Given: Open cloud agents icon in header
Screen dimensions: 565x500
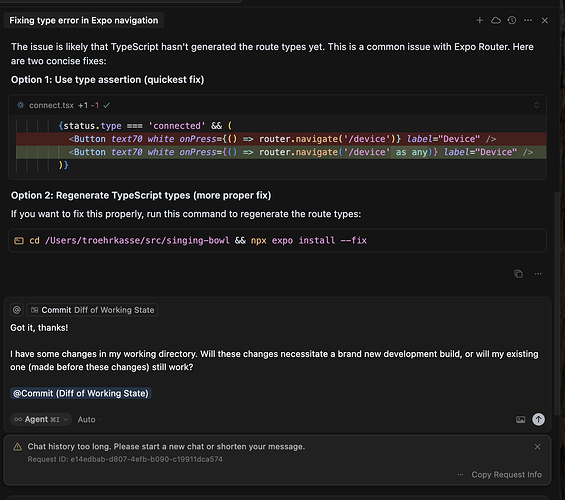Looking at the screenshot, I should click(496, 21).
